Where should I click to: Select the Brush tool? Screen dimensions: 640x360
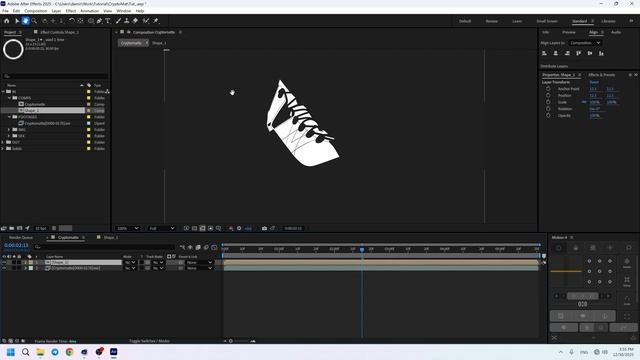[x=118, y=21]
